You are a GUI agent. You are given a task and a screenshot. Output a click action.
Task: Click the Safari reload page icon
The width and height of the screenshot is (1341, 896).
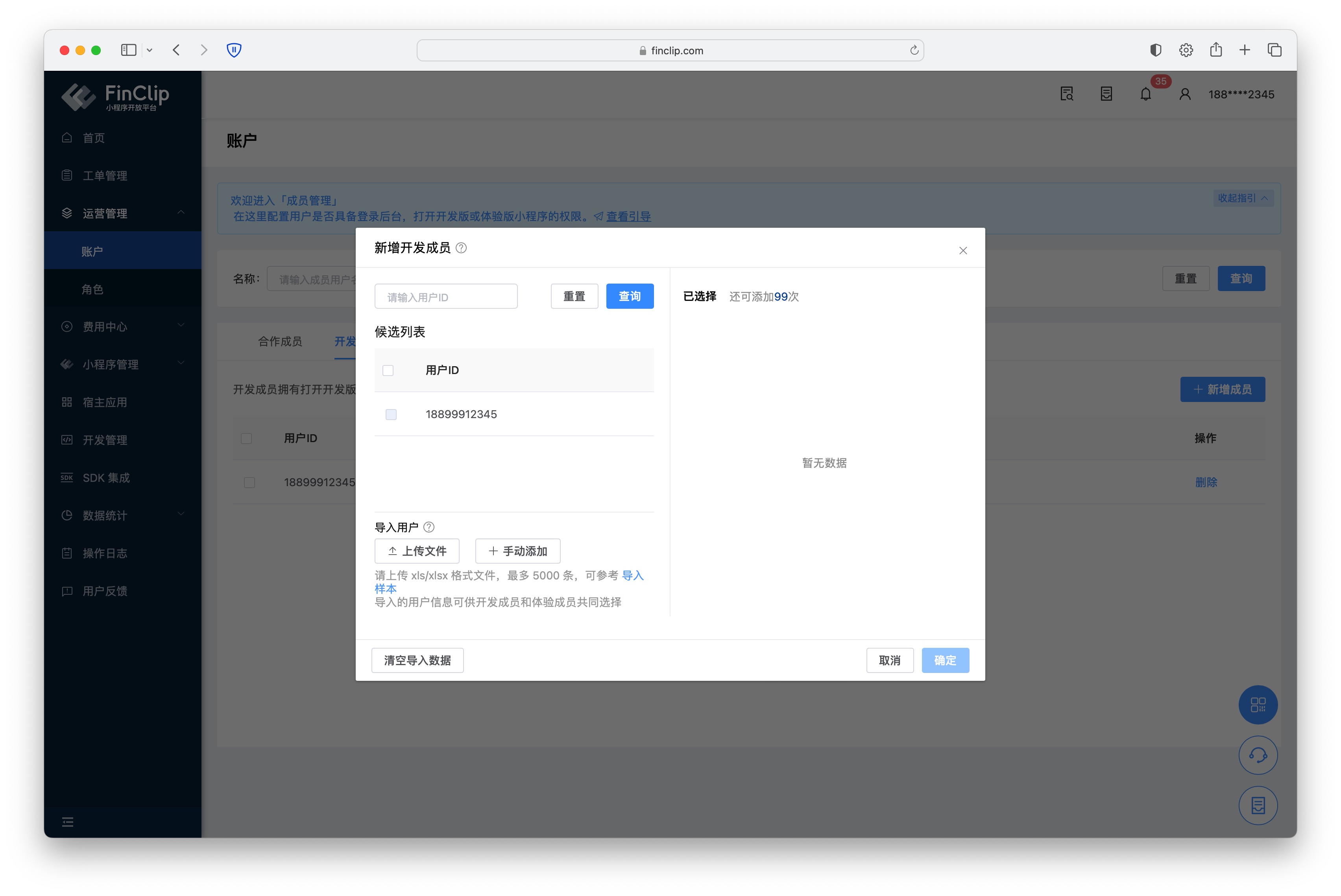point(914,50)
